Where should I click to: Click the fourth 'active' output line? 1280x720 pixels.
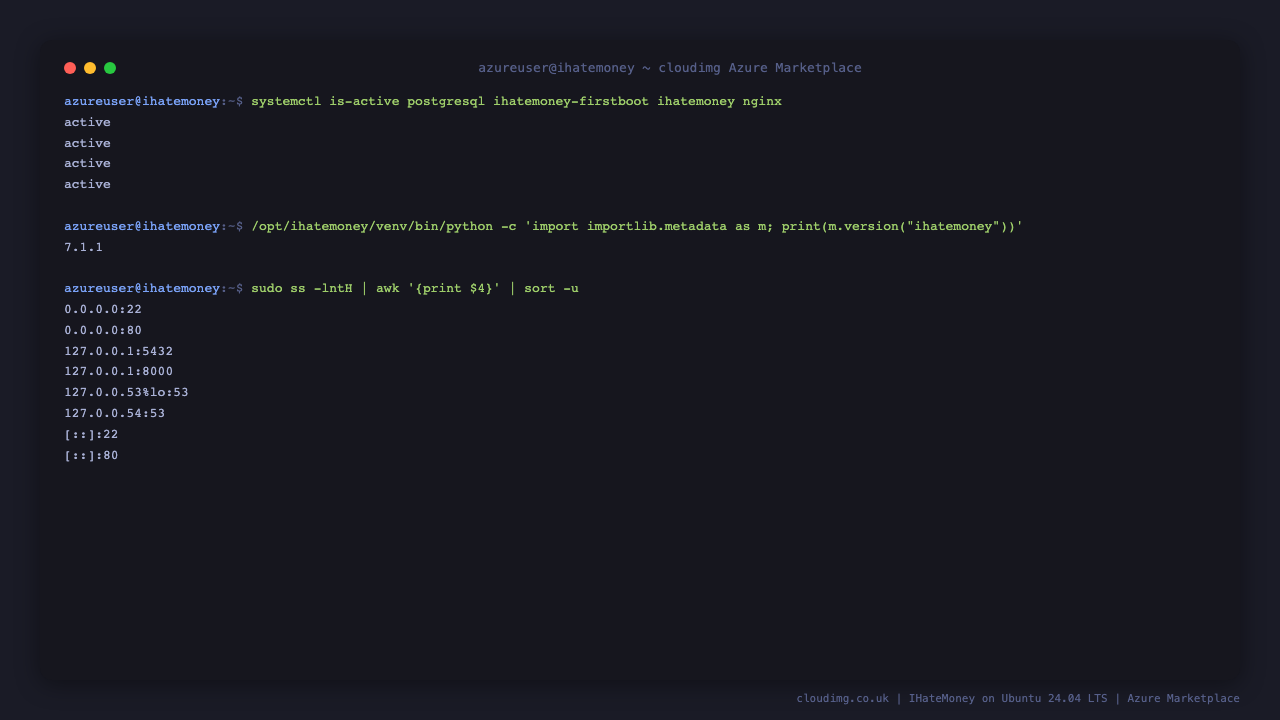point(88,184)
